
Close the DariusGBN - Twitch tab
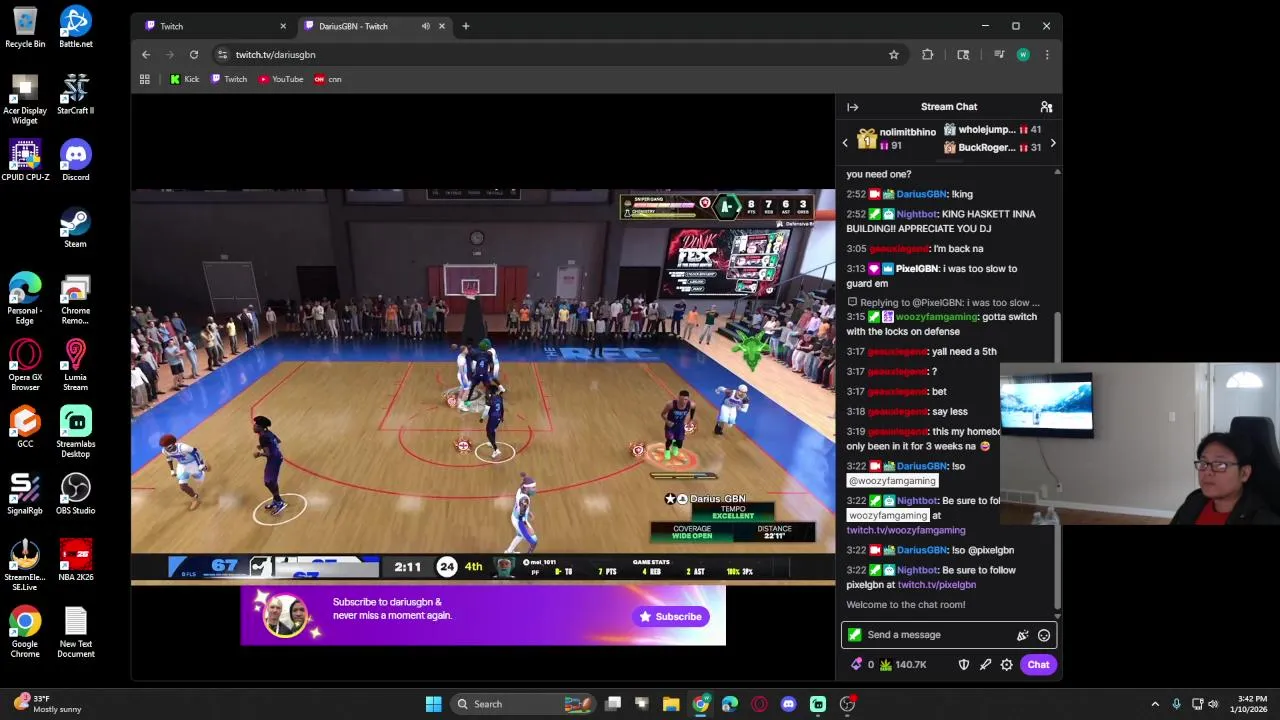pyautogui.click(x=441, y=26)
